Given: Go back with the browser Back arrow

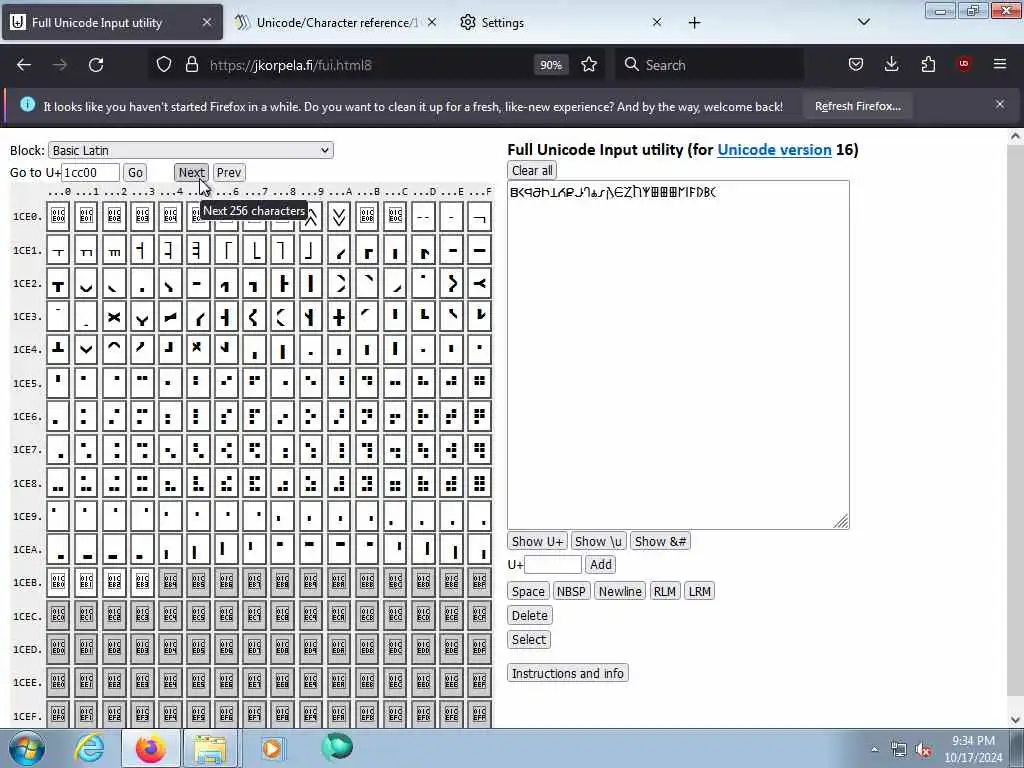Looking at the screenshot, I should point(24,65).
